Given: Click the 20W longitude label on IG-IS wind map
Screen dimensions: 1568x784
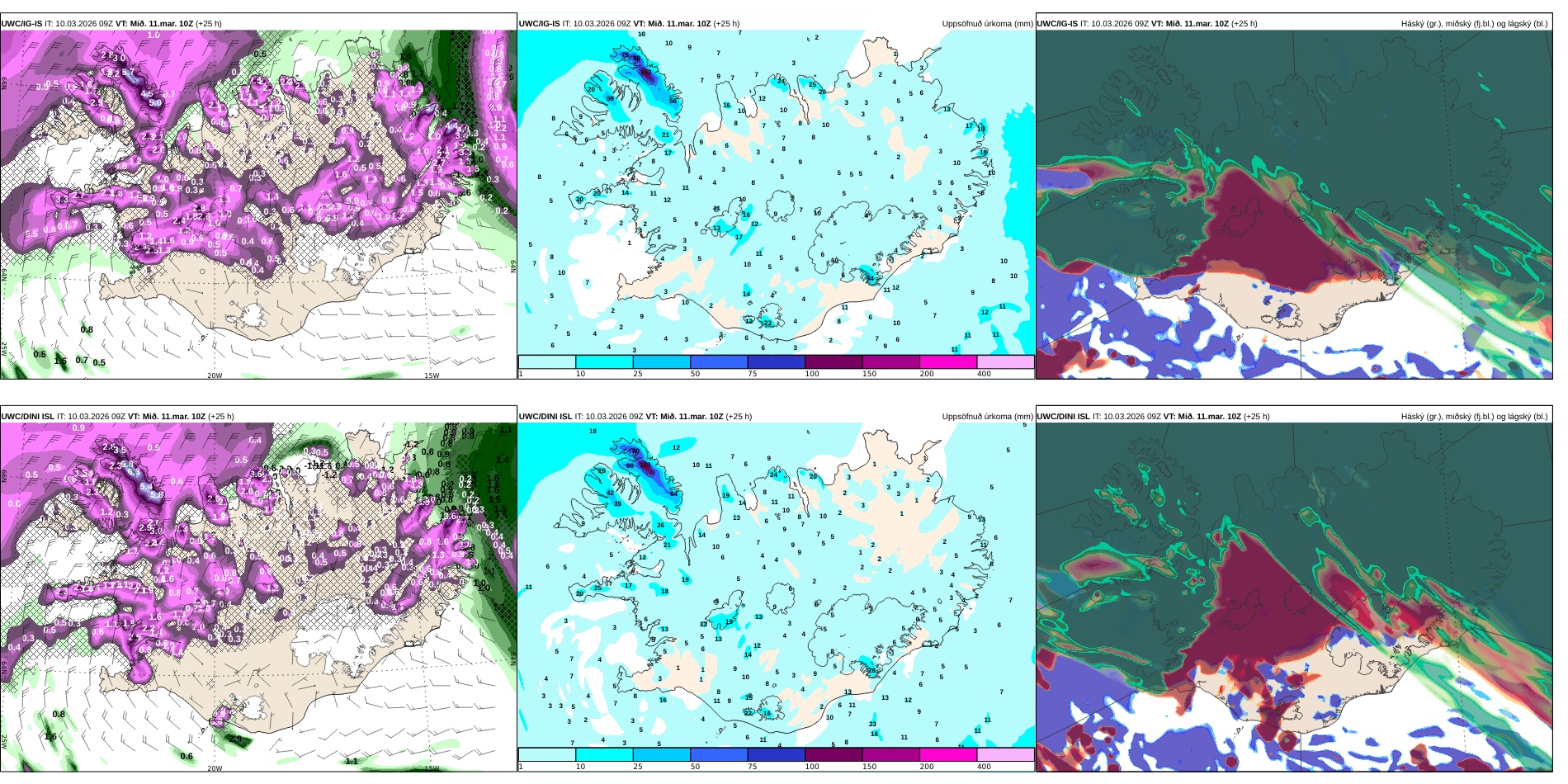Looking at the screenshot, I should click(215, 375).
